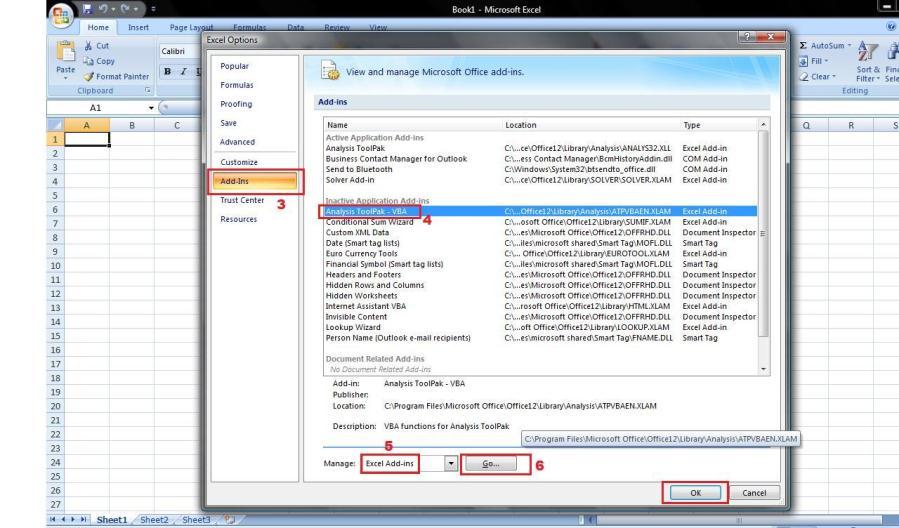Screen dimensions: 899x528
Task: Open the Customize options category
Action: pyautogui.click(x=239, y=162)
